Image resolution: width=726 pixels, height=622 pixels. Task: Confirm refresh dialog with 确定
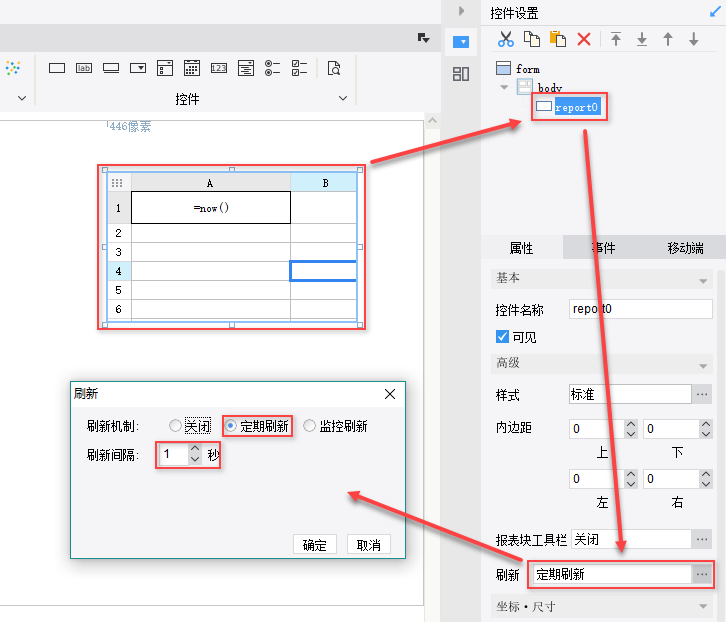pyautogui.click(x=315, y=545)
